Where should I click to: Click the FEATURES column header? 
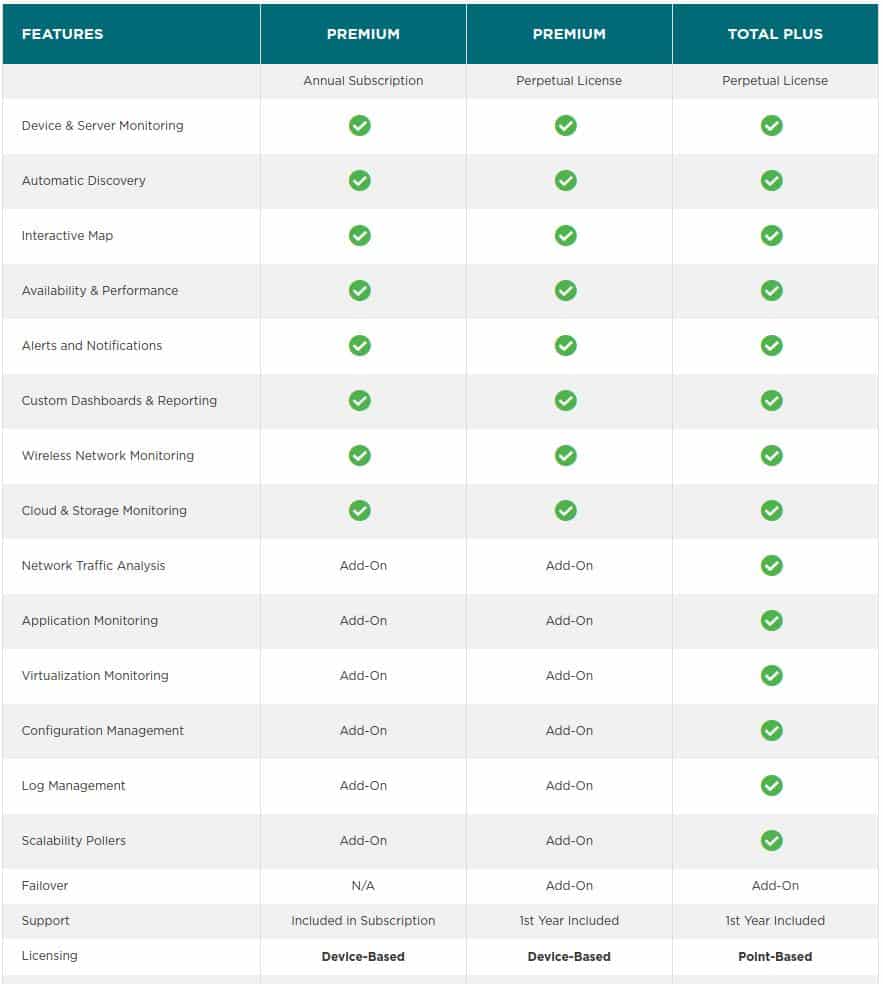tap(63, 34)
